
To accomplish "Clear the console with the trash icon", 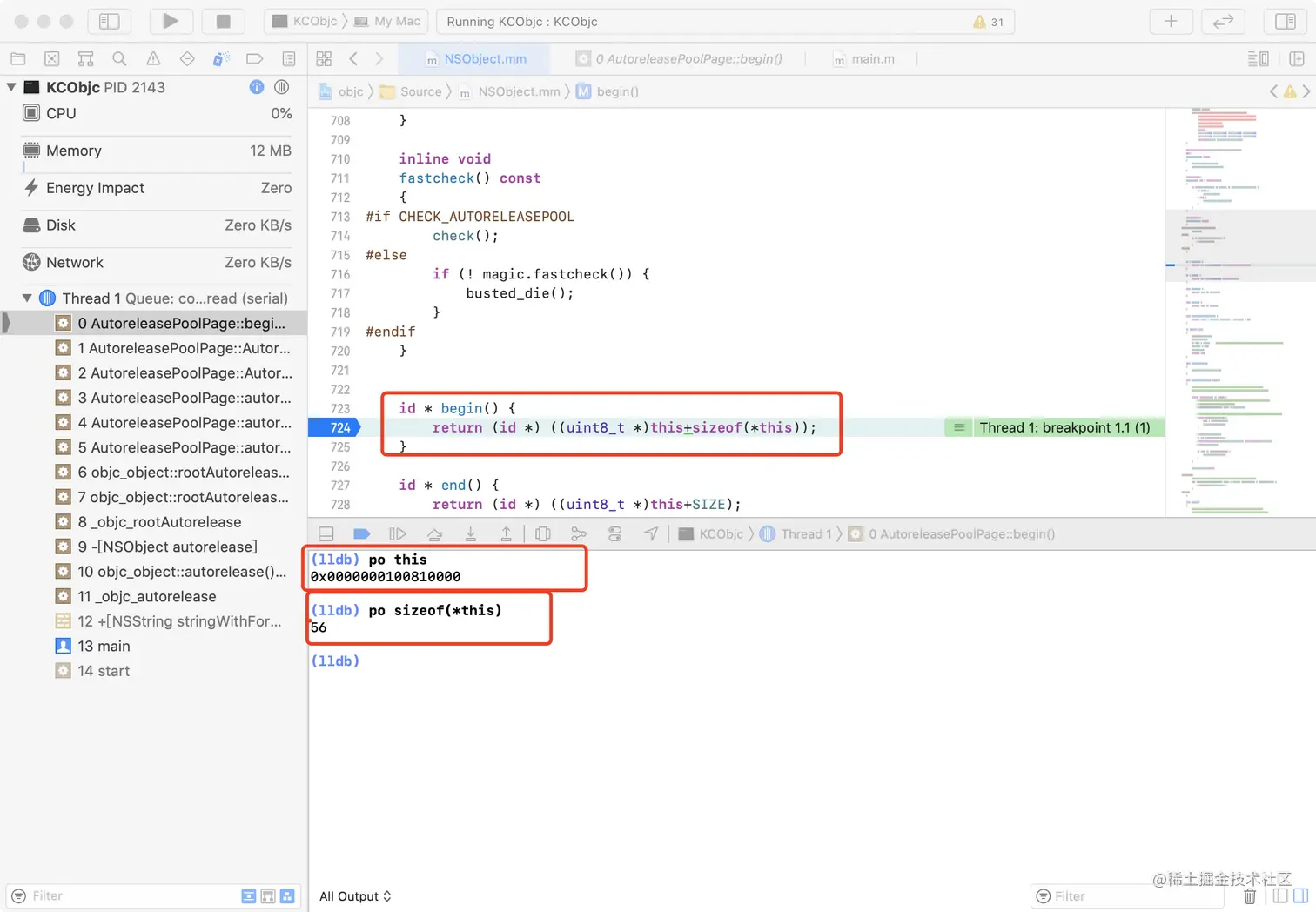I will (x=1250, y=896).
